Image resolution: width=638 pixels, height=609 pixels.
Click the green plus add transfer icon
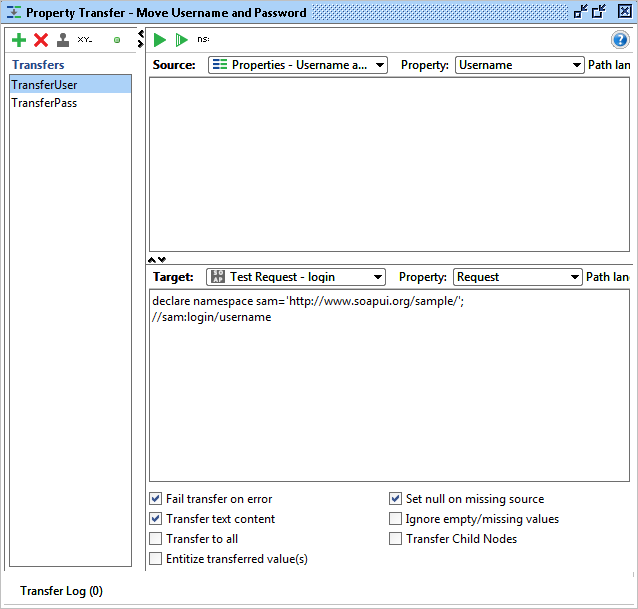(19, 40)
